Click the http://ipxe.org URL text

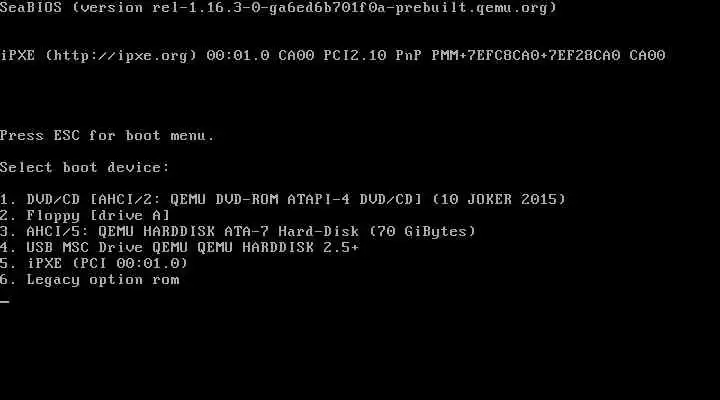[121, 56]
